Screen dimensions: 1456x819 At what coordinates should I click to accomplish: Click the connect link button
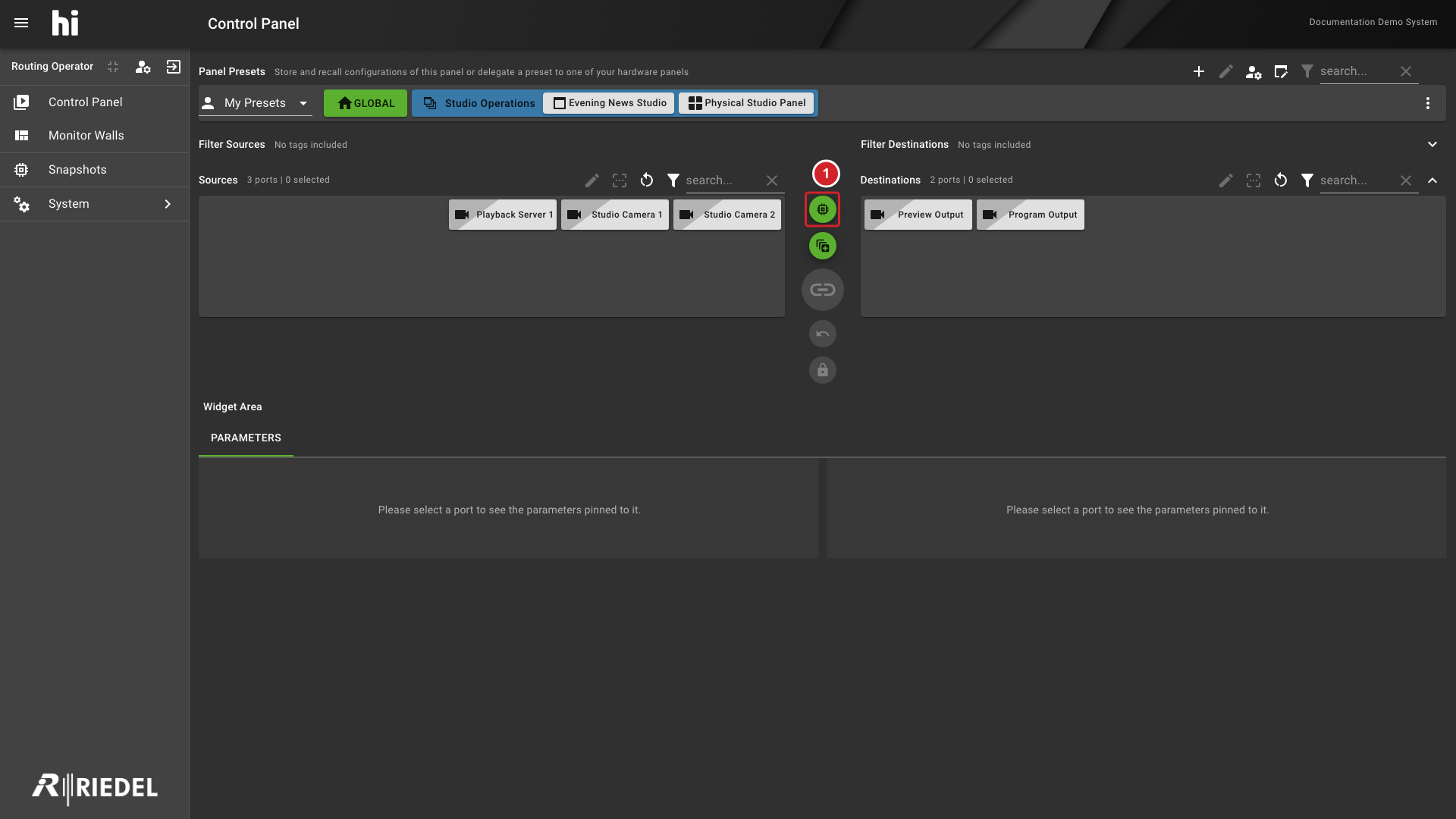[823, 290]
